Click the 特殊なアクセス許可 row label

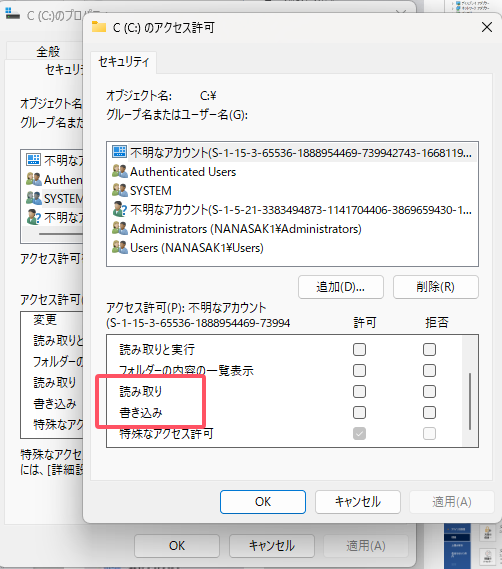coord(166,433)
